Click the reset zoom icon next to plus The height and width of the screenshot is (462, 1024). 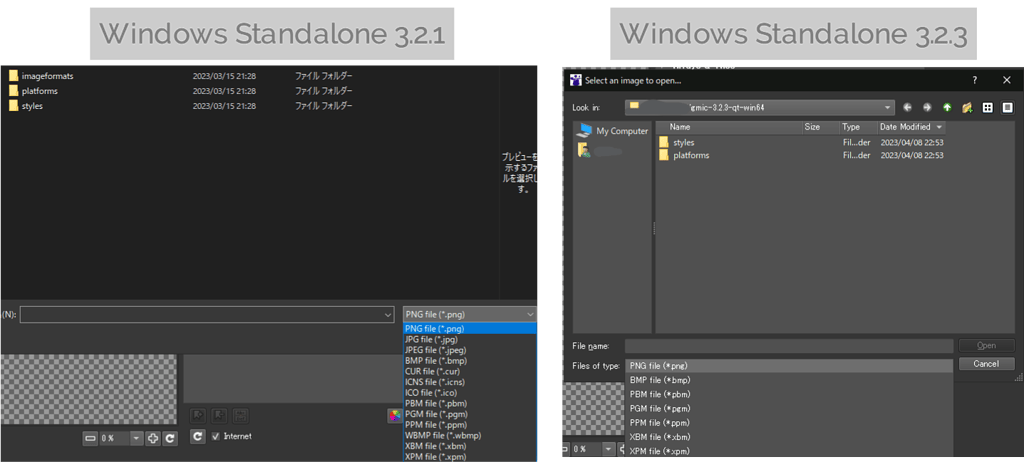pyautogui.click(x=170, y=438)
